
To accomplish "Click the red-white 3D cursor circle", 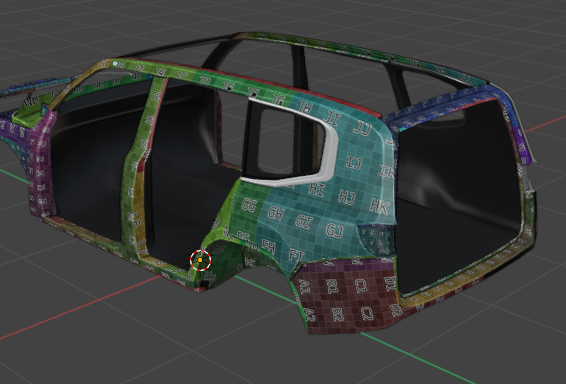I will [x=200, y=260].
